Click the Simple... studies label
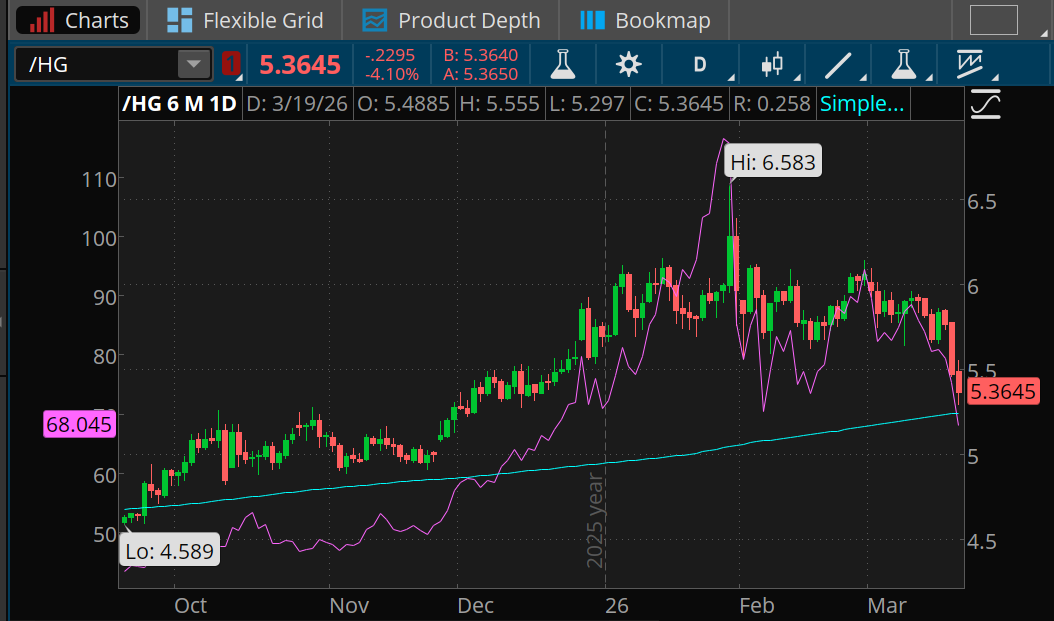 [862, 103]
